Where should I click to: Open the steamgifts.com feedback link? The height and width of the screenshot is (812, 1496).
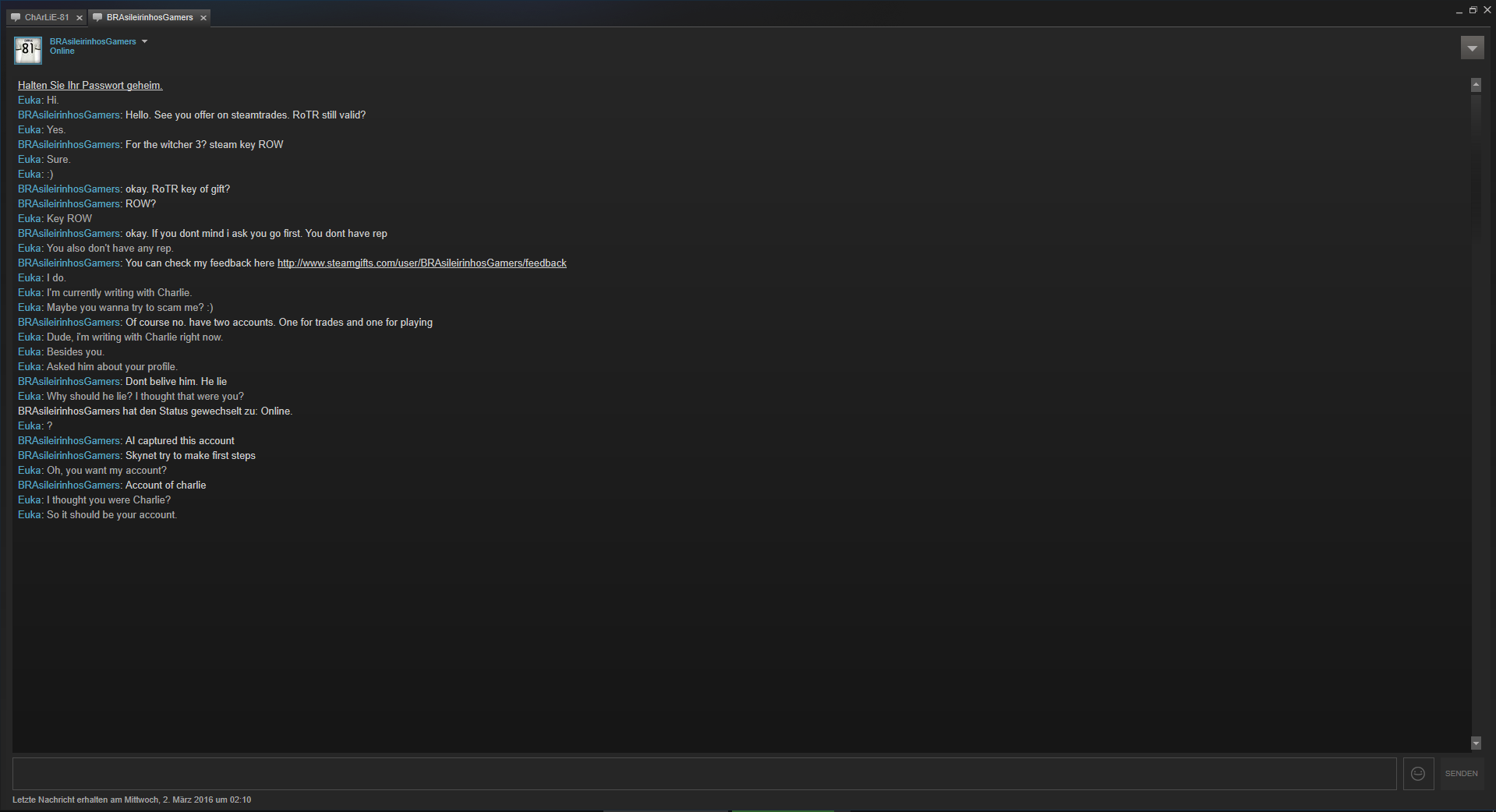pyautogui.click(x=422, y=263)
